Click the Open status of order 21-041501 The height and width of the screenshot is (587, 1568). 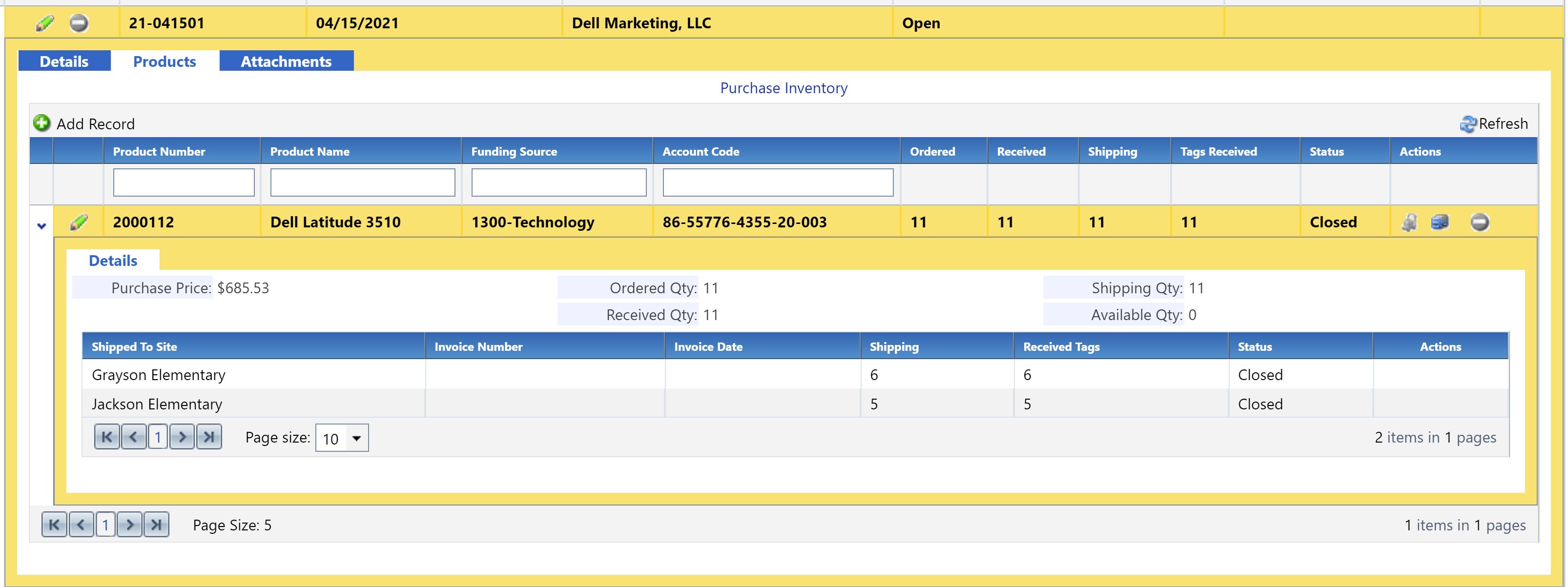click(x=921, y=23)
